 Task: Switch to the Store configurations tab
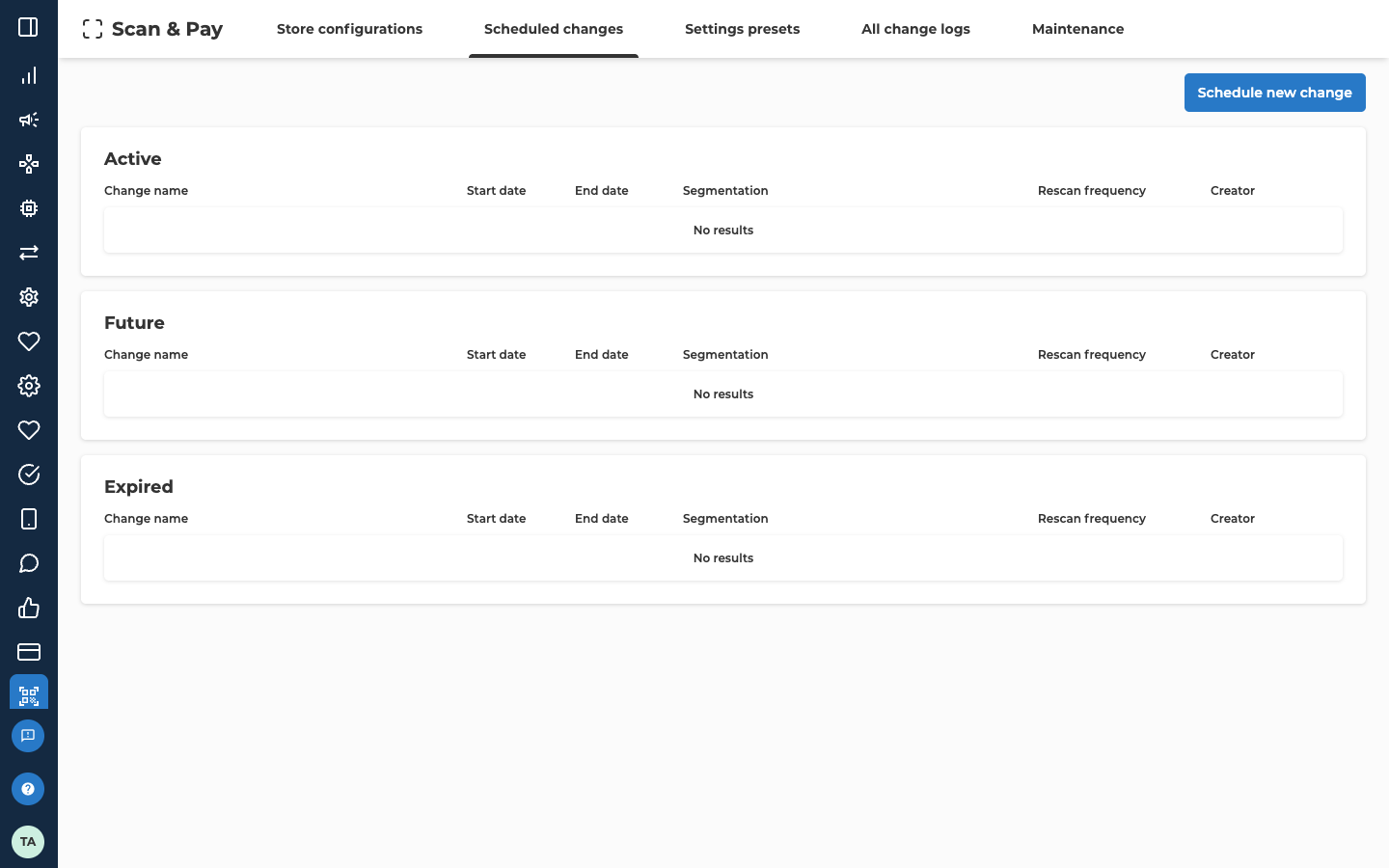tap(349, 29)
